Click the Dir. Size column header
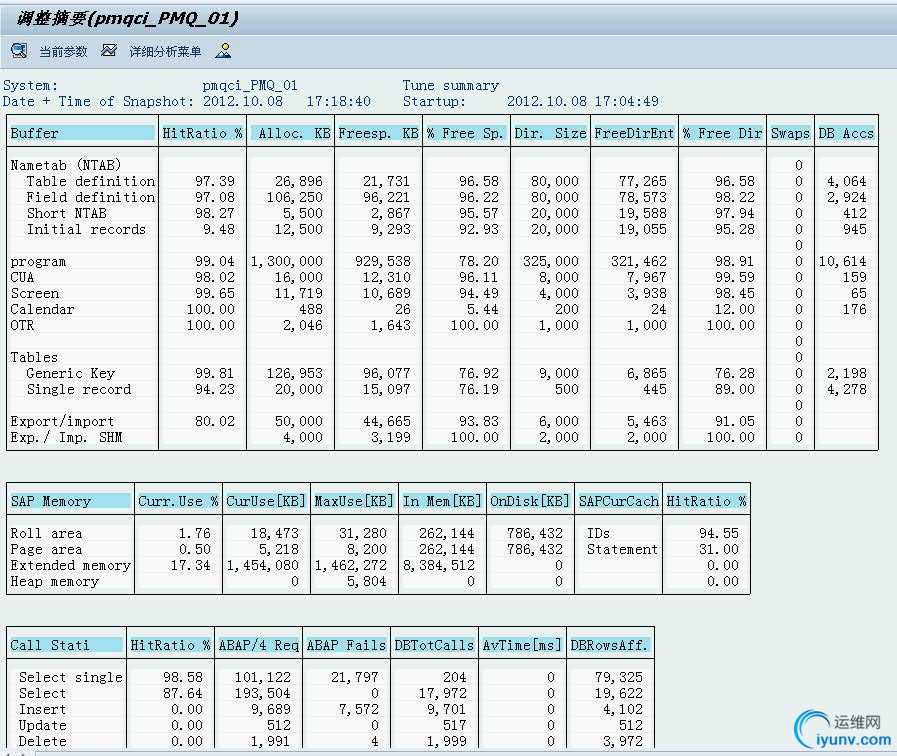This screenshot has height=756, width=897. (550, 133)
